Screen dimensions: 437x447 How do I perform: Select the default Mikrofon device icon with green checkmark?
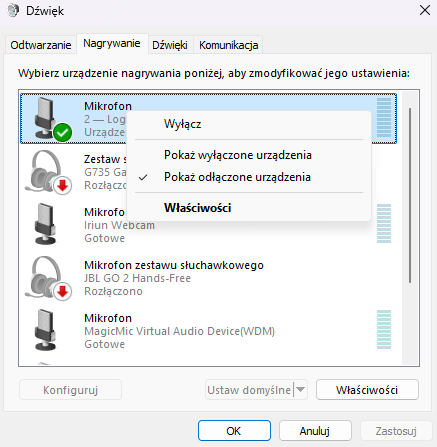click(x=52, y=119)
